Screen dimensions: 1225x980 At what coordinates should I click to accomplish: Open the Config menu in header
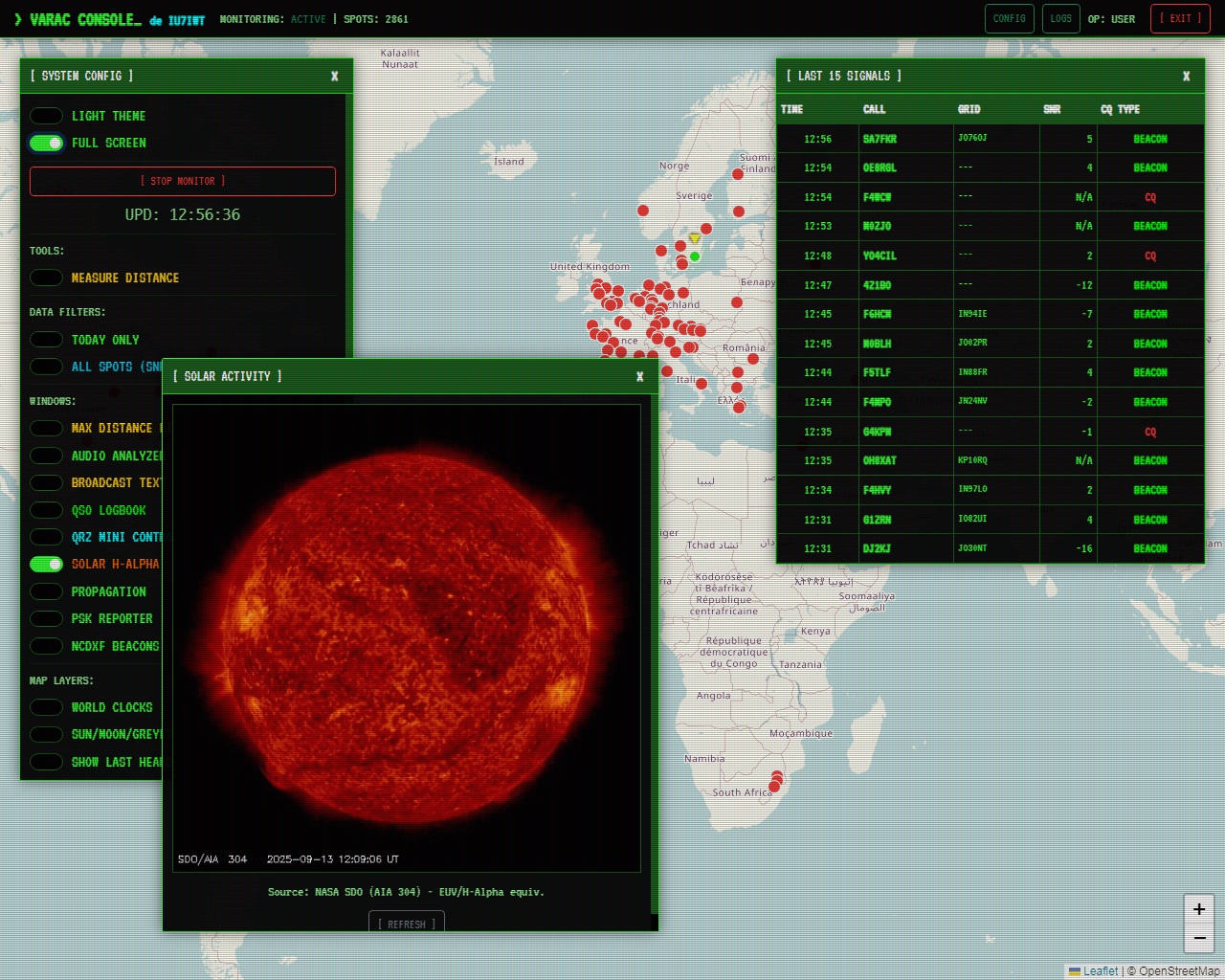coord(1009,19)
